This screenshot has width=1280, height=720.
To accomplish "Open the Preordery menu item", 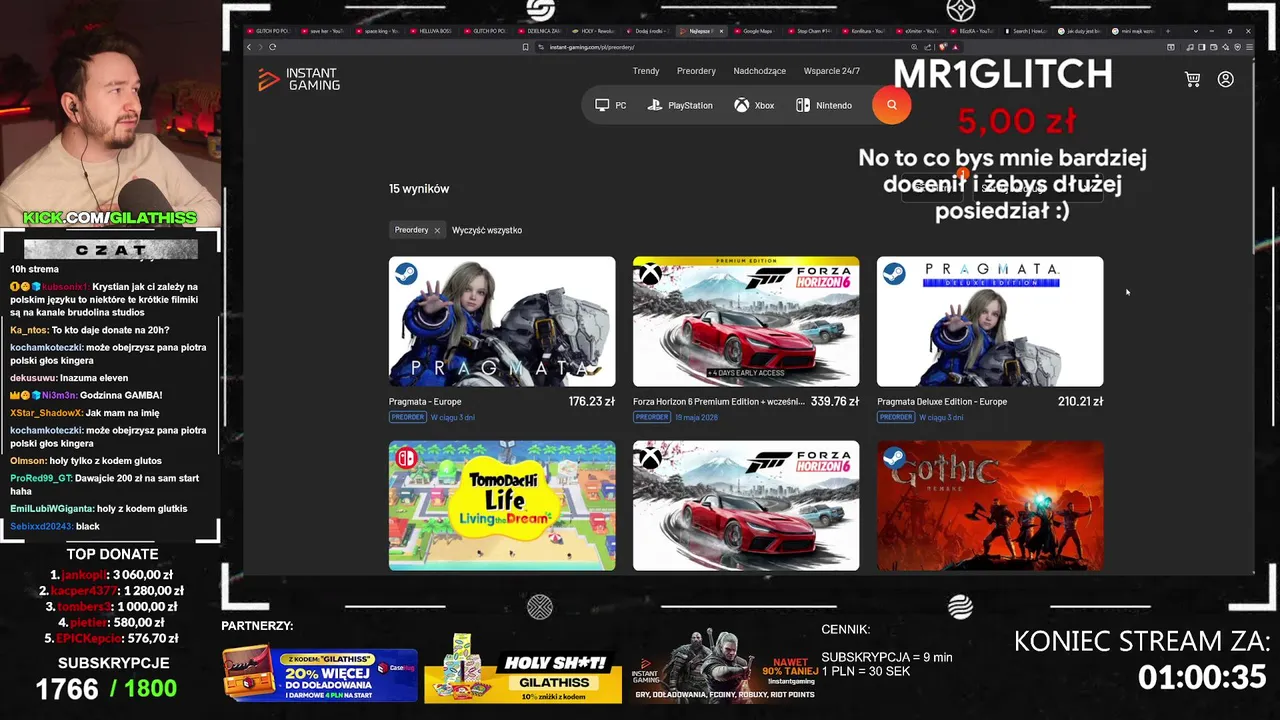I will click(x=696, y=71).
